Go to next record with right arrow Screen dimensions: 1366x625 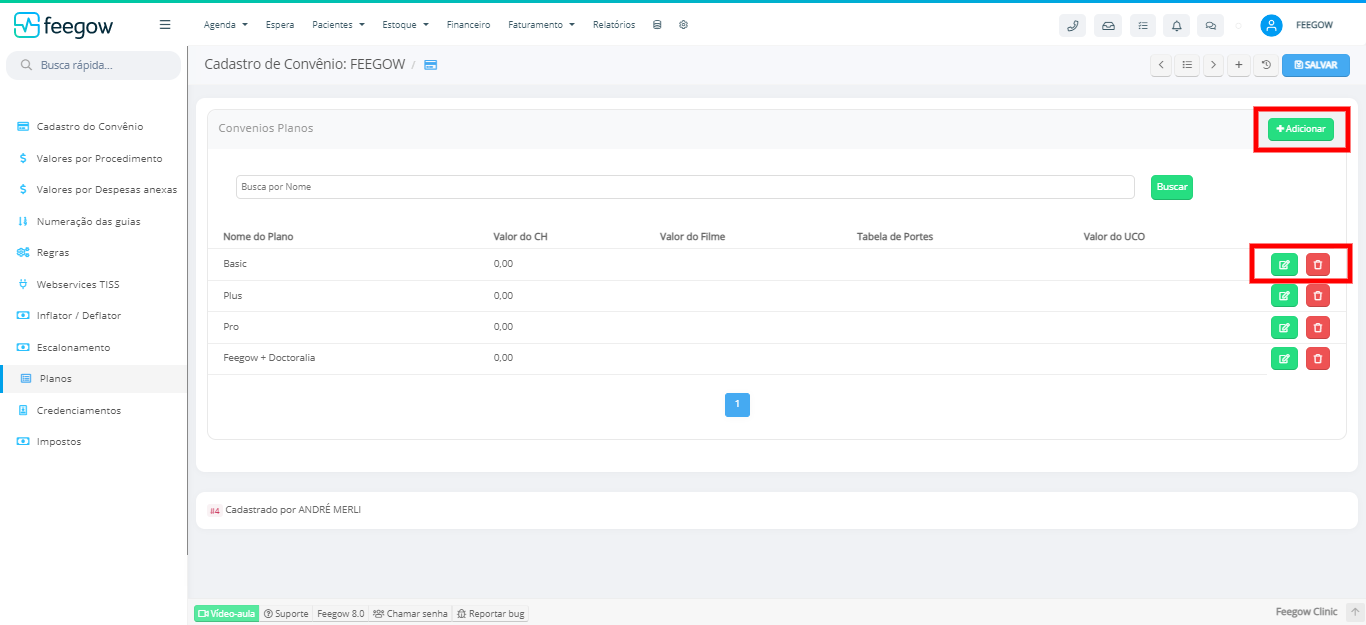click(1213, 65)
